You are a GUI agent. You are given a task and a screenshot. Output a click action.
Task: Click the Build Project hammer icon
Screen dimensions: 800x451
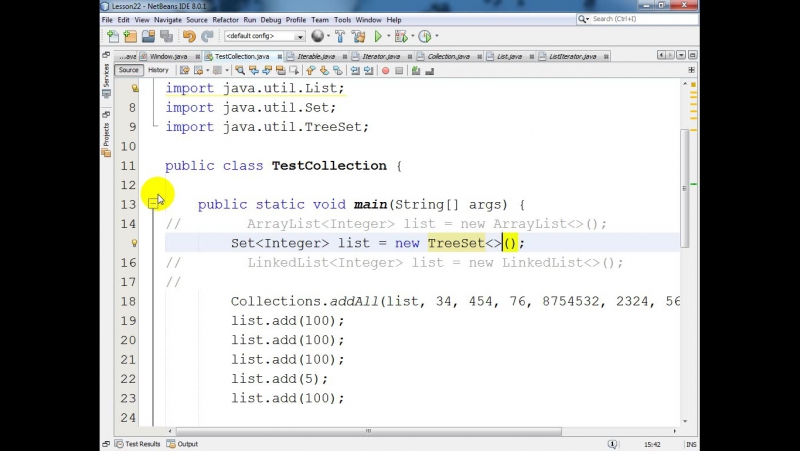coord(340,36)
